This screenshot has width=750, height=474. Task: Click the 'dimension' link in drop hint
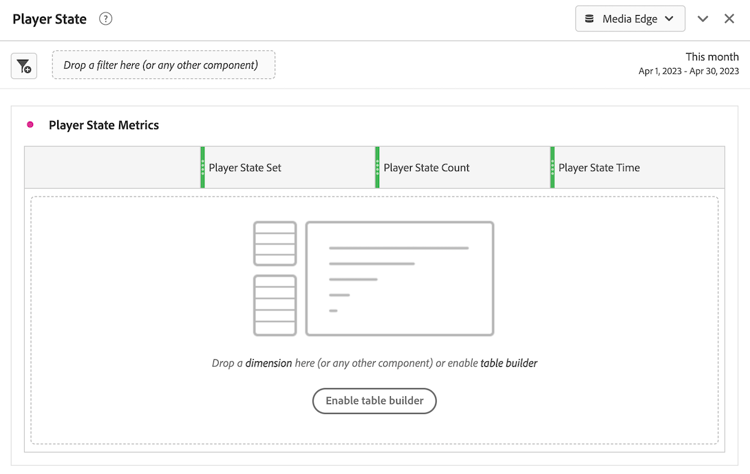(269, 363)
